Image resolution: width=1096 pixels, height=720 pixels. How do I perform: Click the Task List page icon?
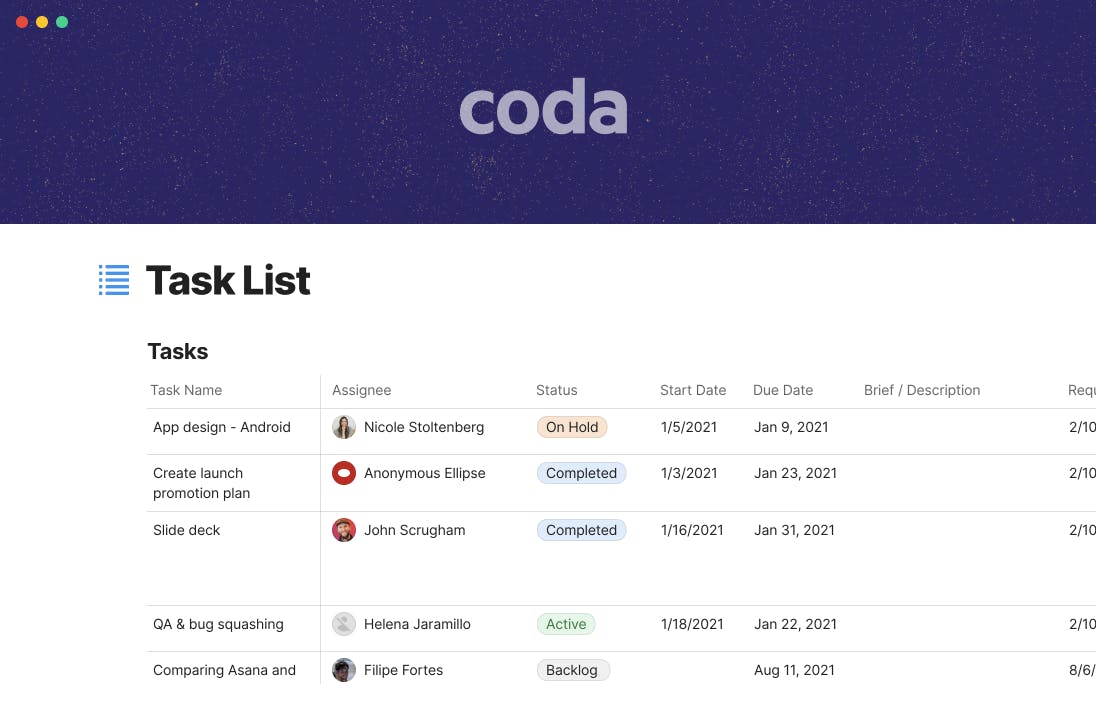(114, 280)
